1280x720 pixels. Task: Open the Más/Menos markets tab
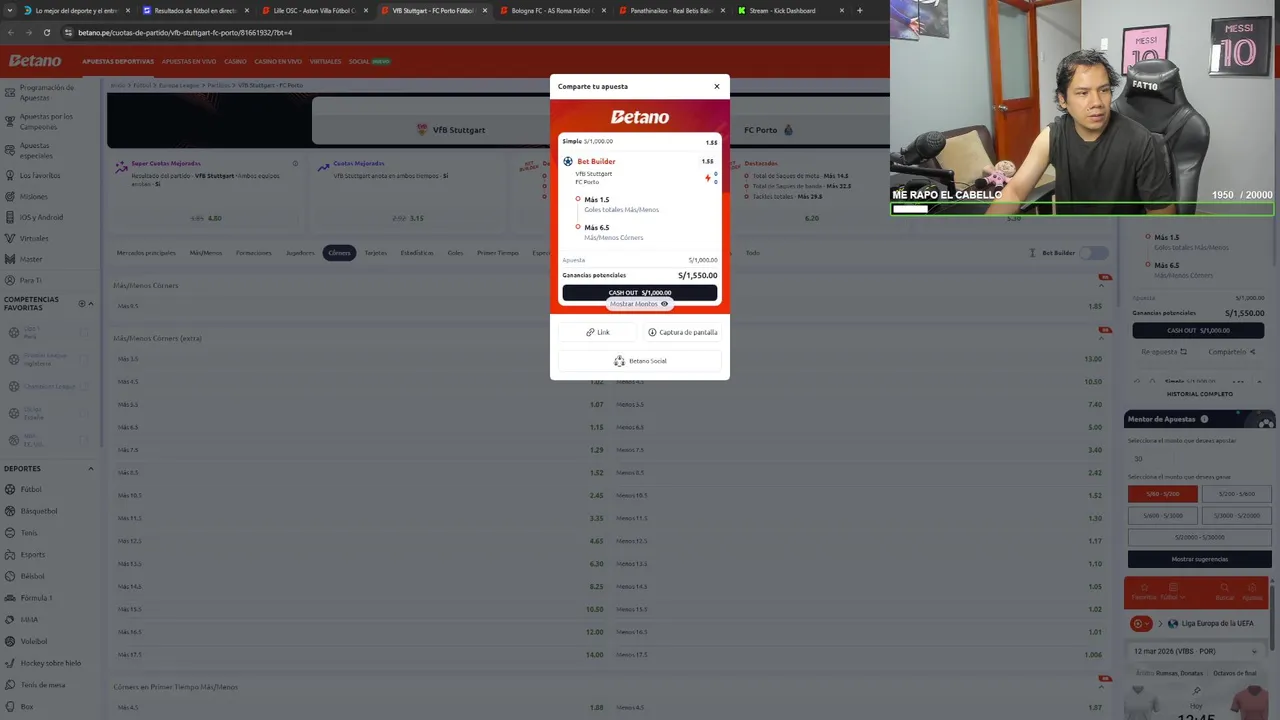(206, 253)
